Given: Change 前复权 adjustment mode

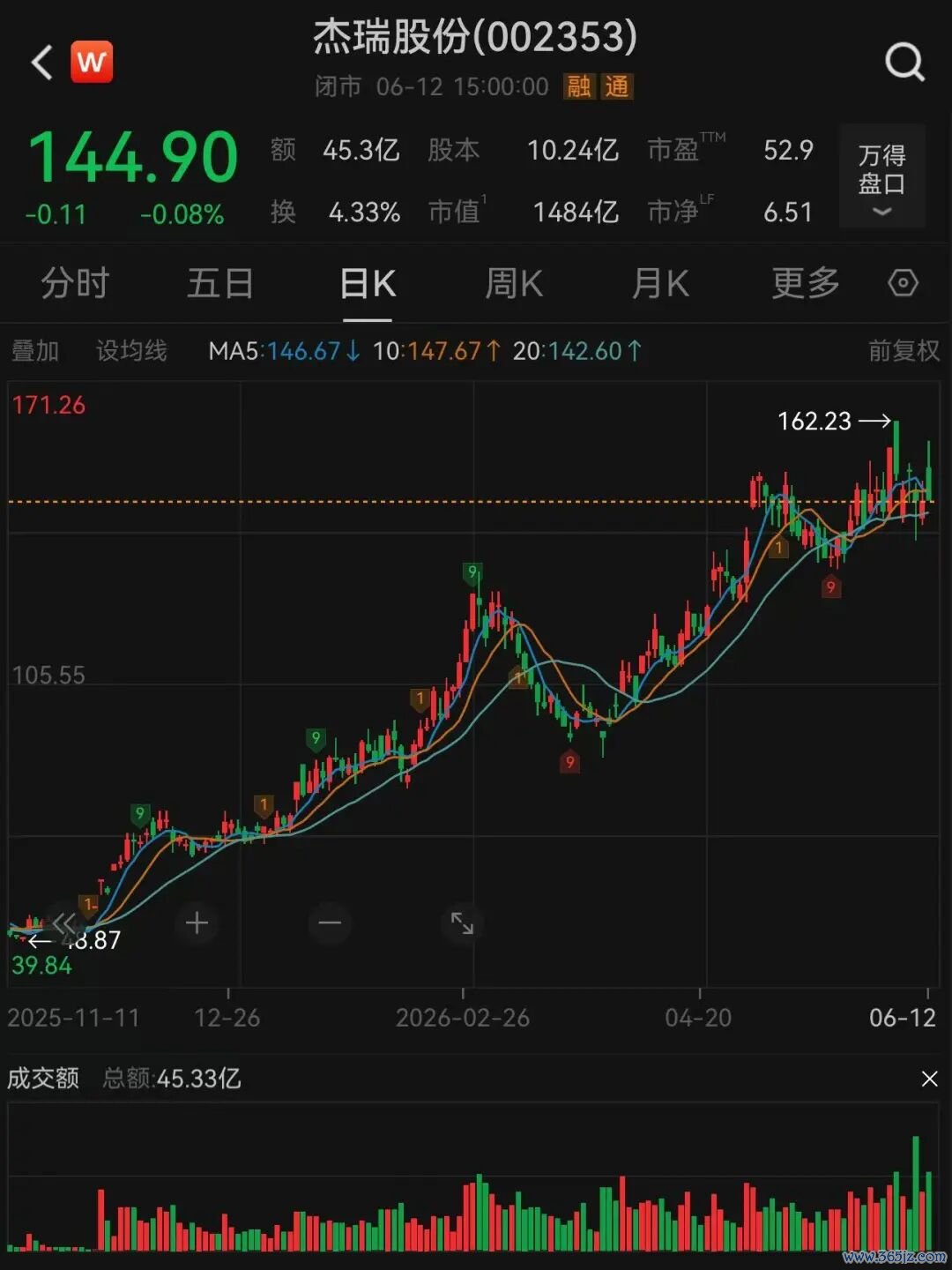Looking at the screenshot, I should pyautogui.click(x=904, y=351).
